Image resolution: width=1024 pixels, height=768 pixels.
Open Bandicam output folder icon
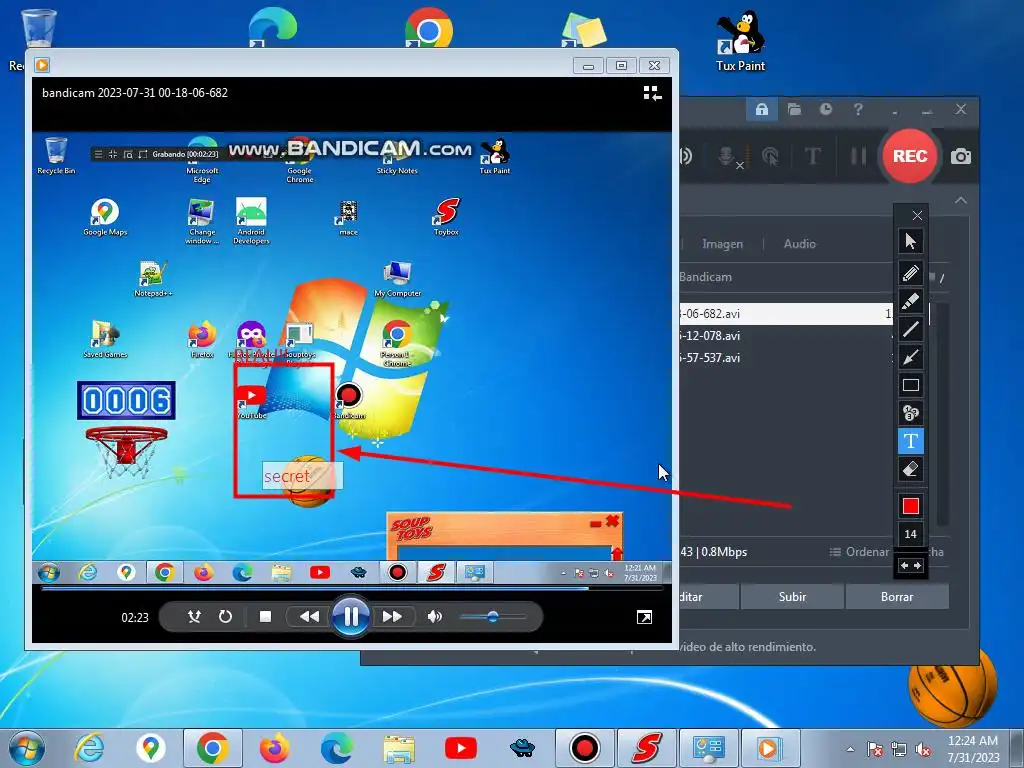click(x=794, y=109)
